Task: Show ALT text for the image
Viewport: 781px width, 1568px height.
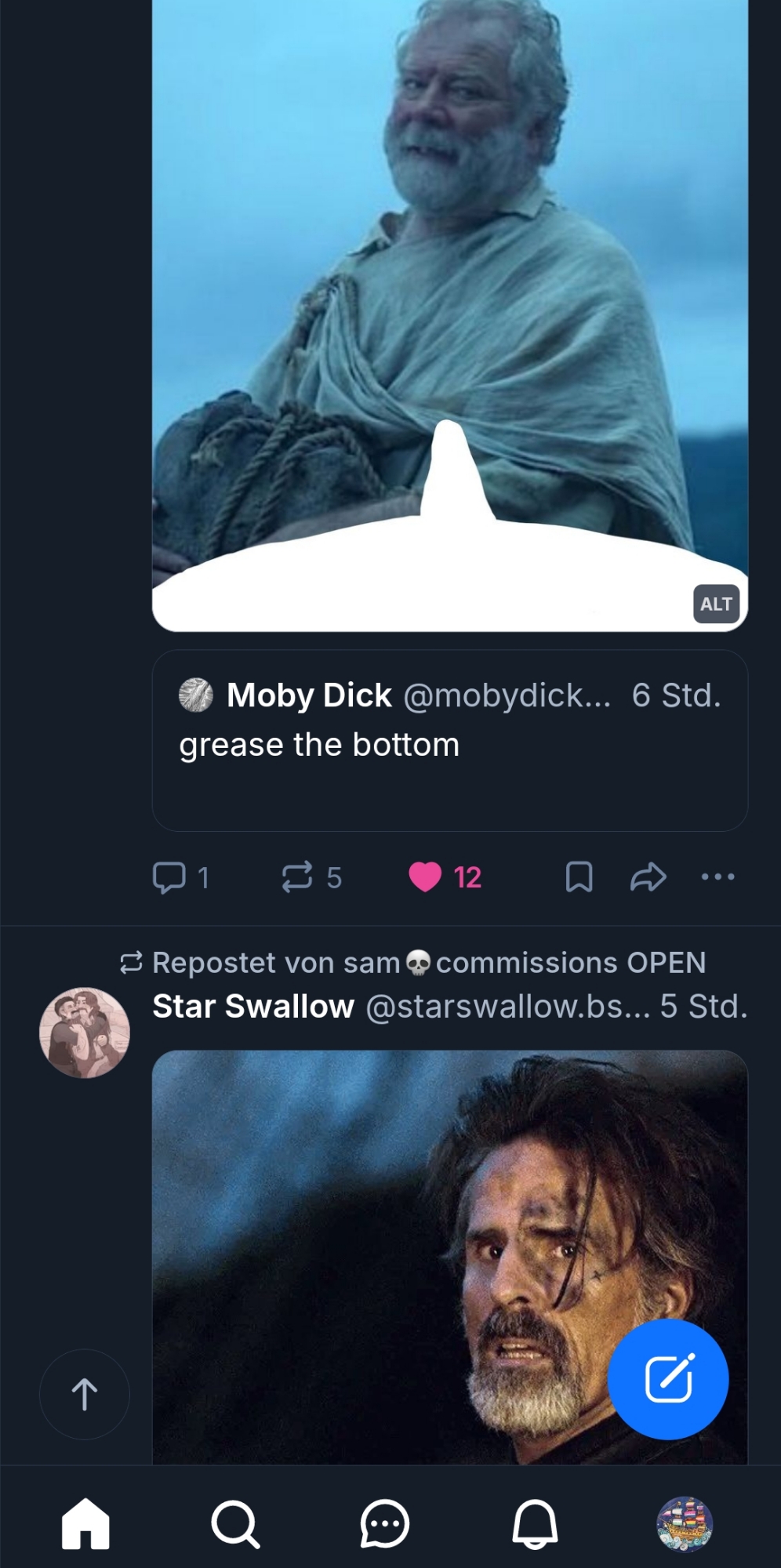Action: [x=716, y=604]
